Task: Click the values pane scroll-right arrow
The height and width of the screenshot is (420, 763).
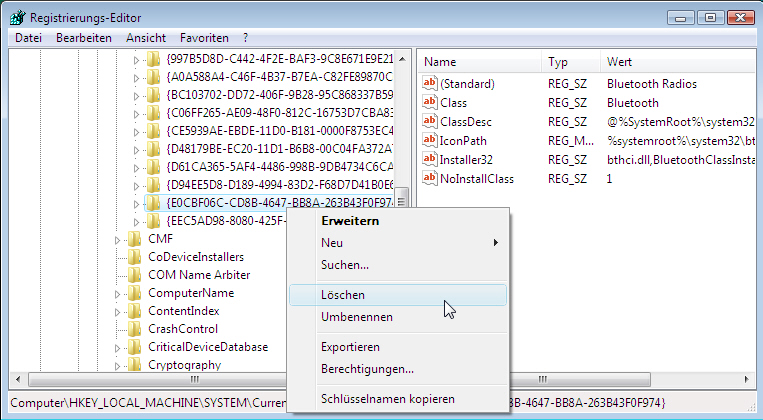Action: [x=746, y=379]
